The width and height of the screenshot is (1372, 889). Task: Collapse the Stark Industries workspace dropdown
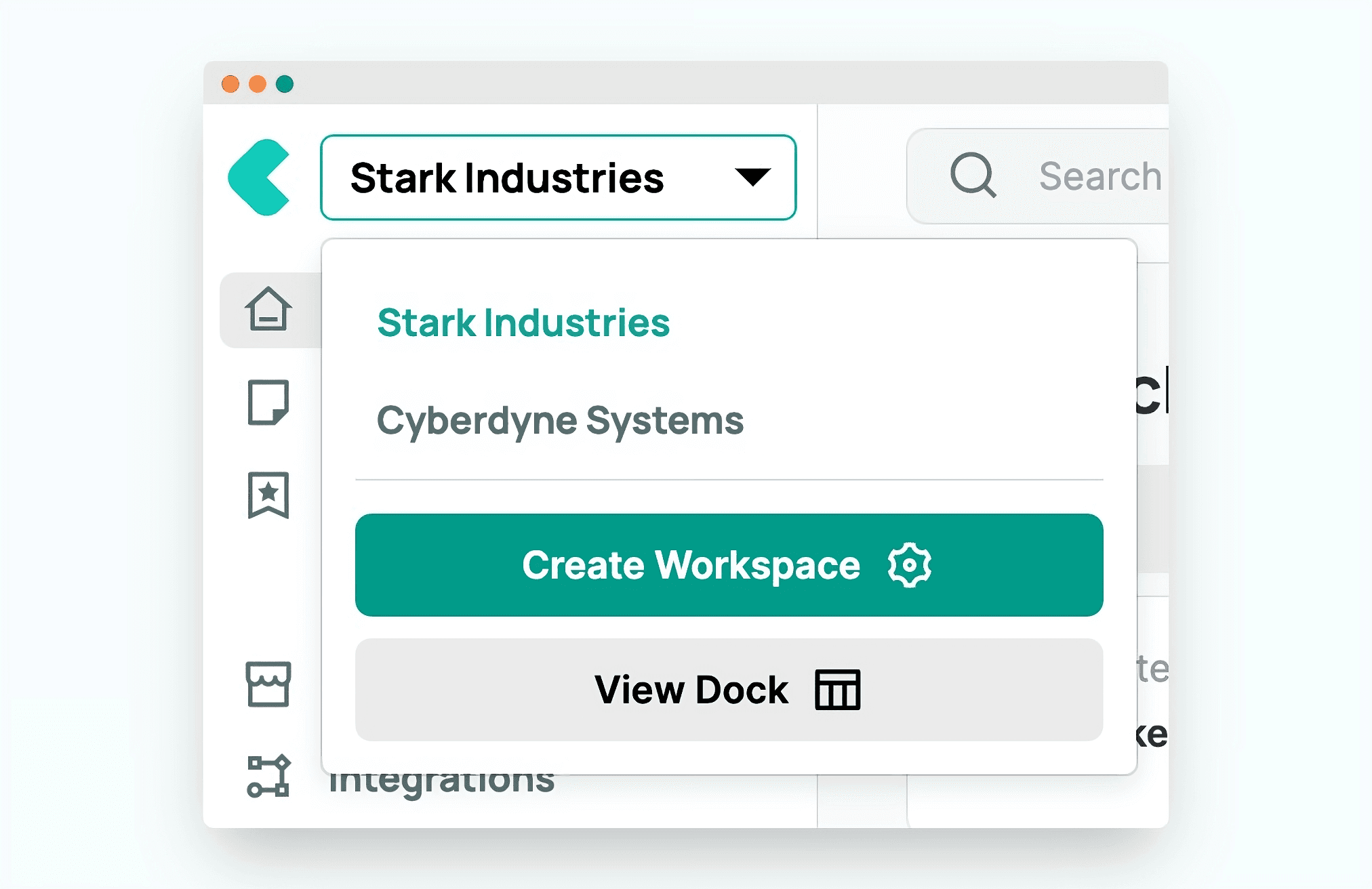[x=507, y=178]
